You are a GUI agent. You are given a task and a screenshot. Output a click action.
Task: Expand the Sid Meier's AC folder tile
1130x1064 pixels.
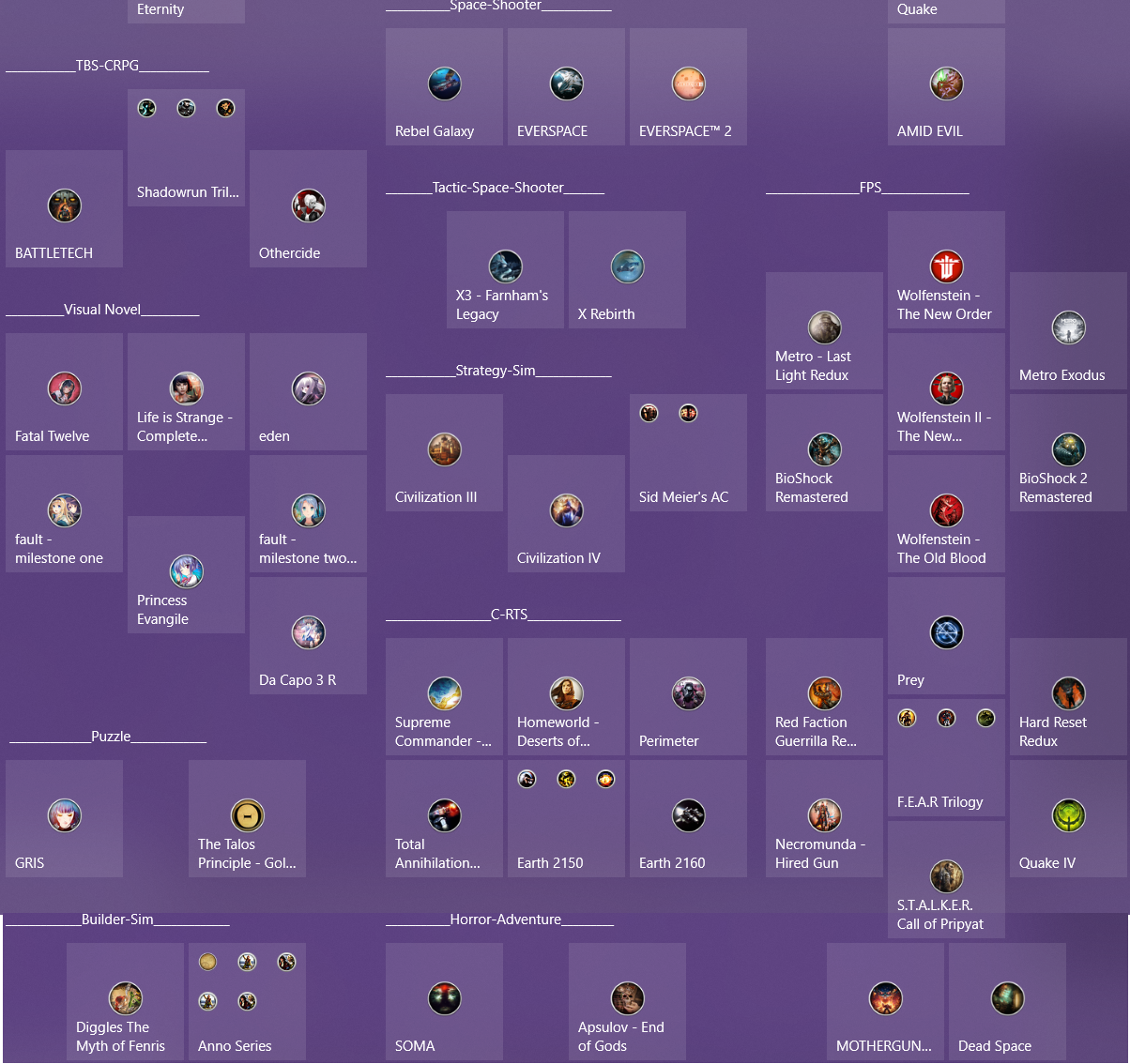coord(688,452)
